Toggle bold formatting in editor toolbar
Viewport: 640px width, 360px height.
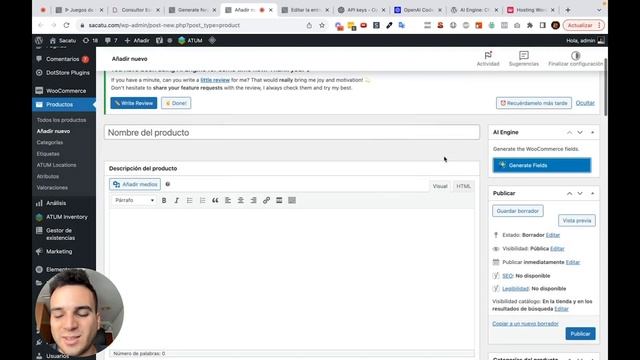coord(164,200)
